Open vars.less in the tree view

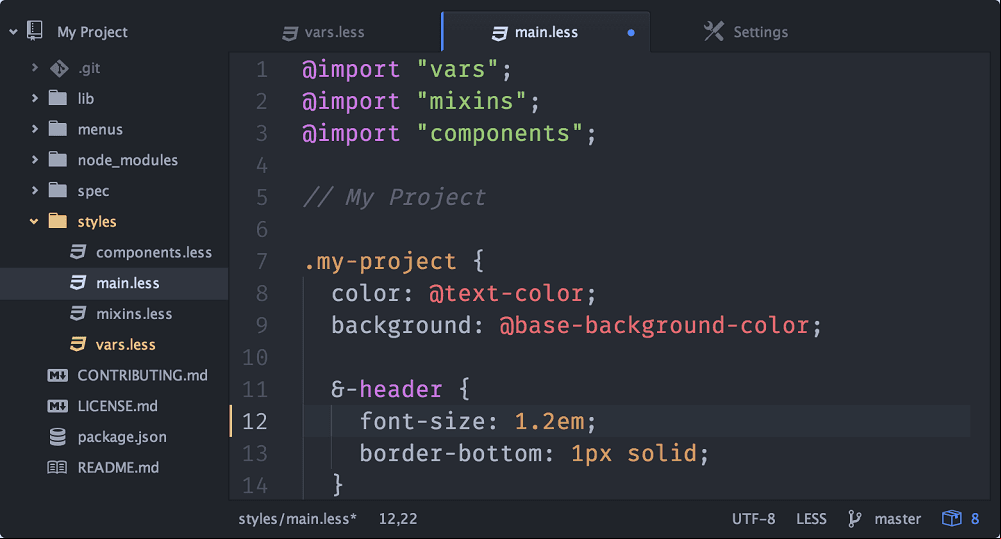point(126,344)
